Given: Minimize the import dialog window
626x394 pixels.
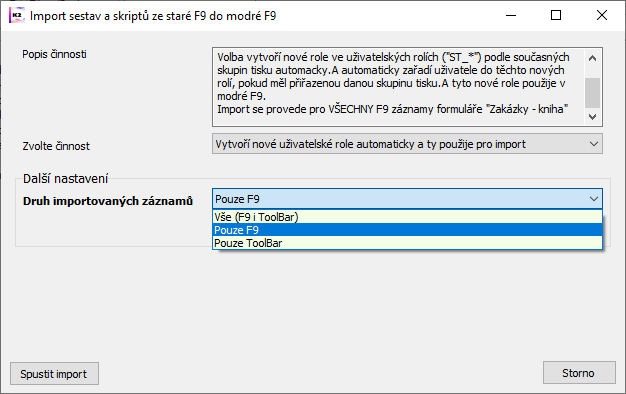Looking at the screenshot, I should [x=511, y=16].
